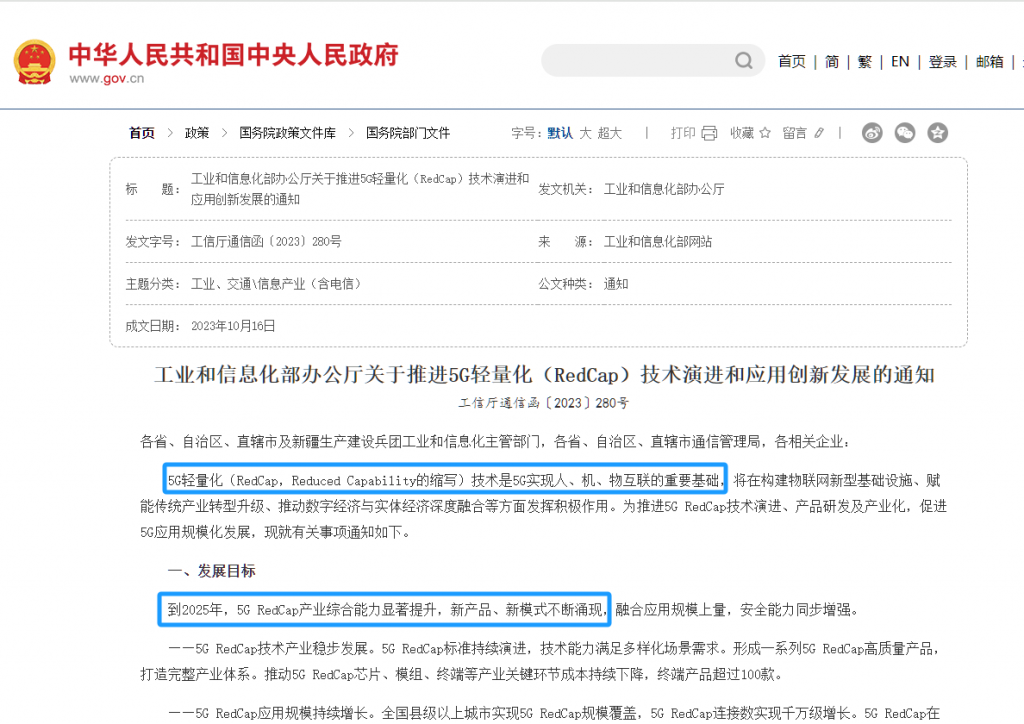Click the paragraph starting 5G RedCap应用规模持续增长
Screen dimensions: 1024x724
tap(554, 713)
